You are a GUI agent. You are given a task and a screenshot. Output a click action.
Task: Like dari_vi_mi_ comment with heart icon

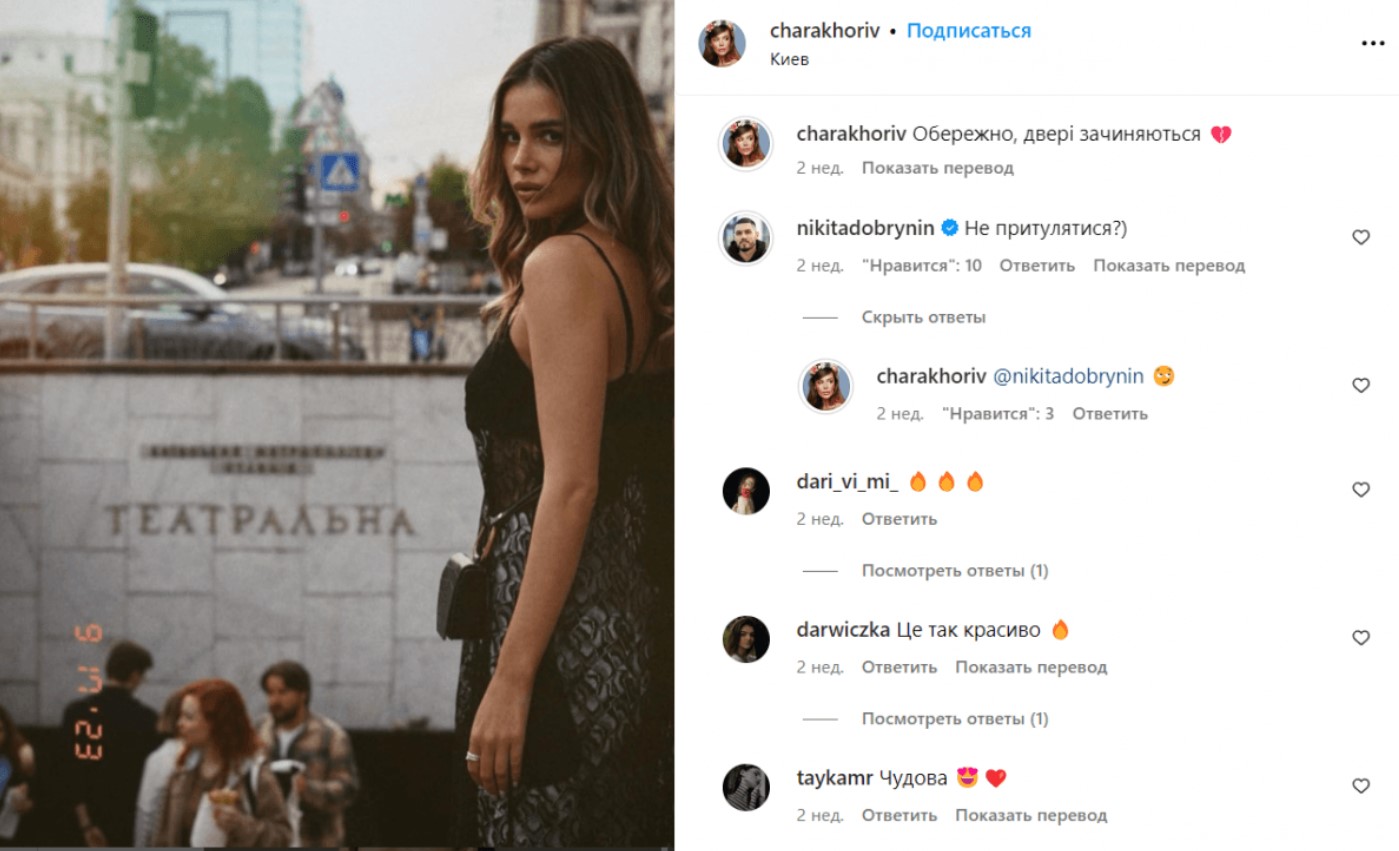point(1360,490)
